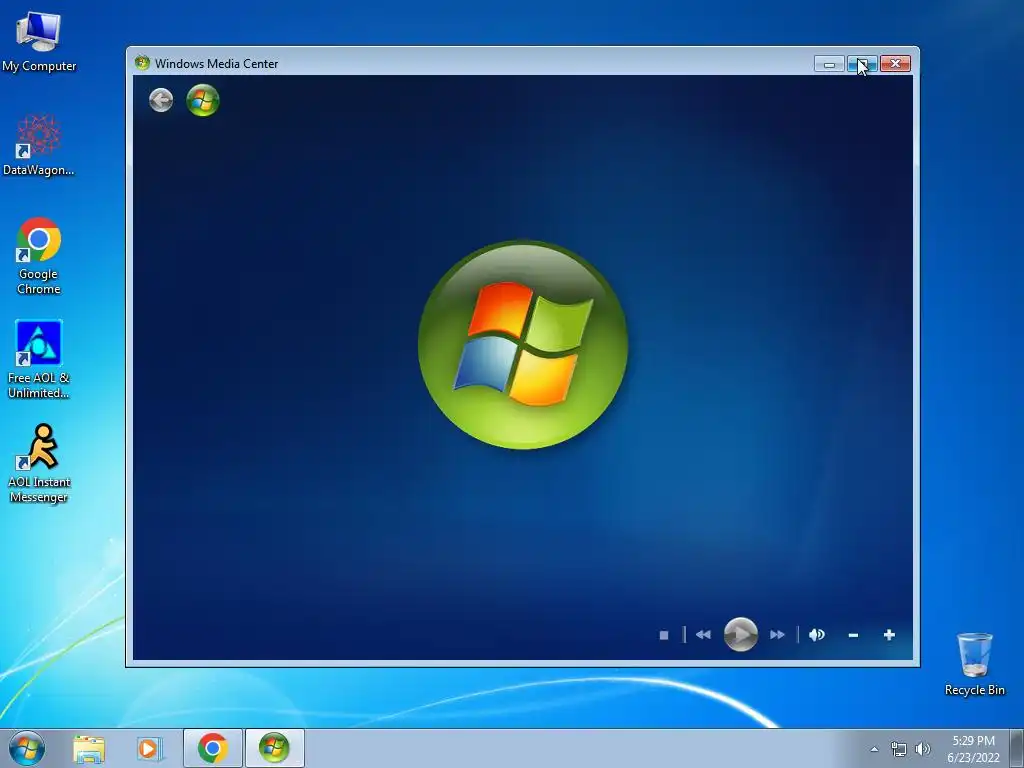The image size is (1024, 768).
Task: Select the AOL Instant Messenger desktop shortcut
Action: pos(39,464)
